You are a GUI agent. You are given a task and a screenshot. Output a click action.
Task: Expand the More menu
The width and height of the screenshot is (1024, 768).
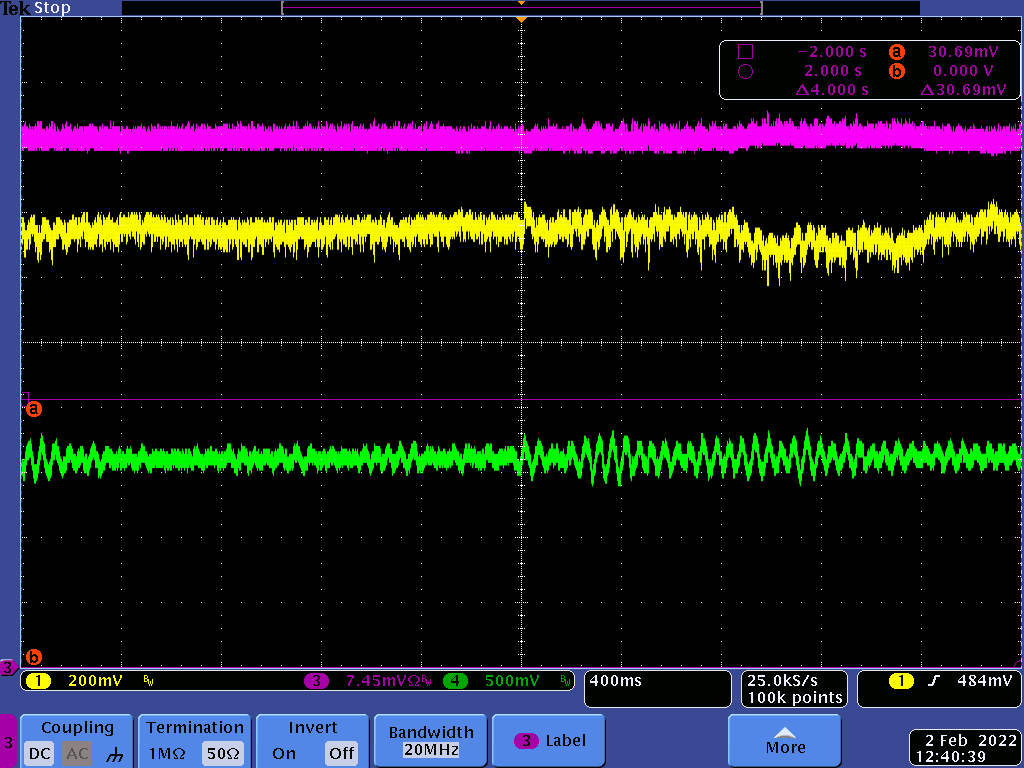(x=784, y=740)
